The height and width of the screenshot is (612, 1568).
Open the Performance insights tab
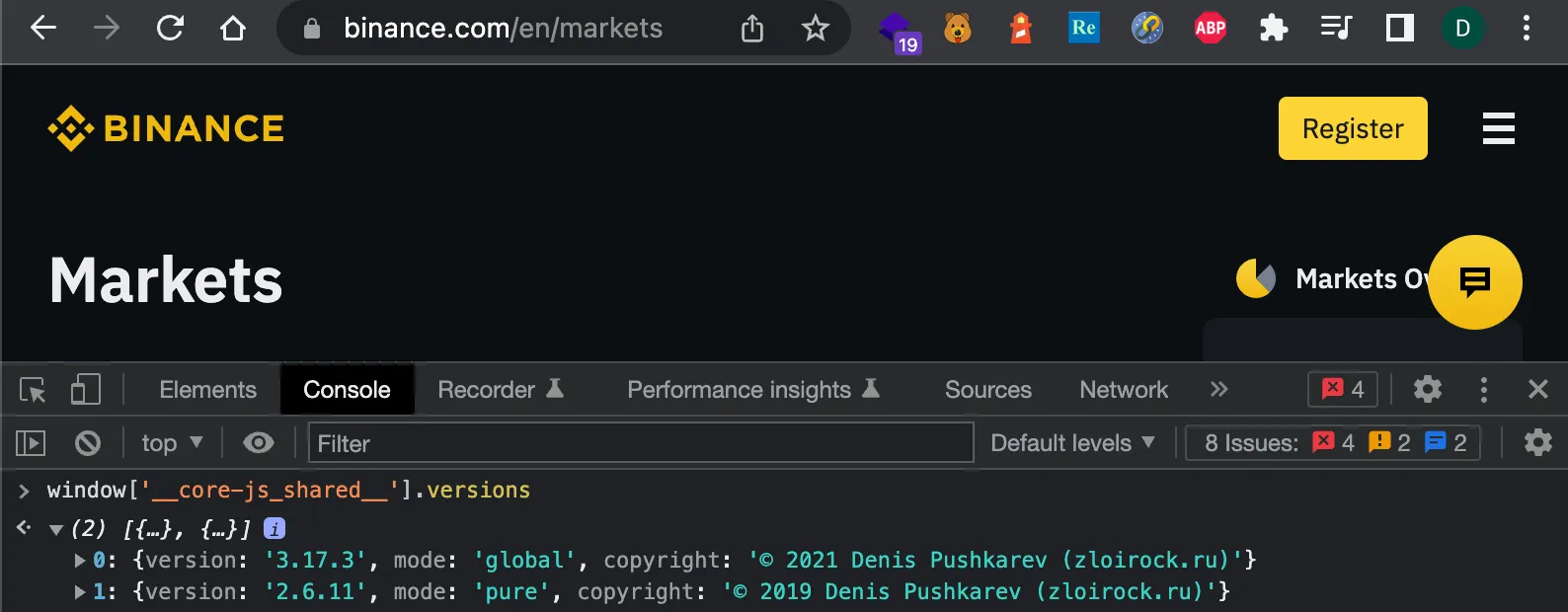[753, 390]
